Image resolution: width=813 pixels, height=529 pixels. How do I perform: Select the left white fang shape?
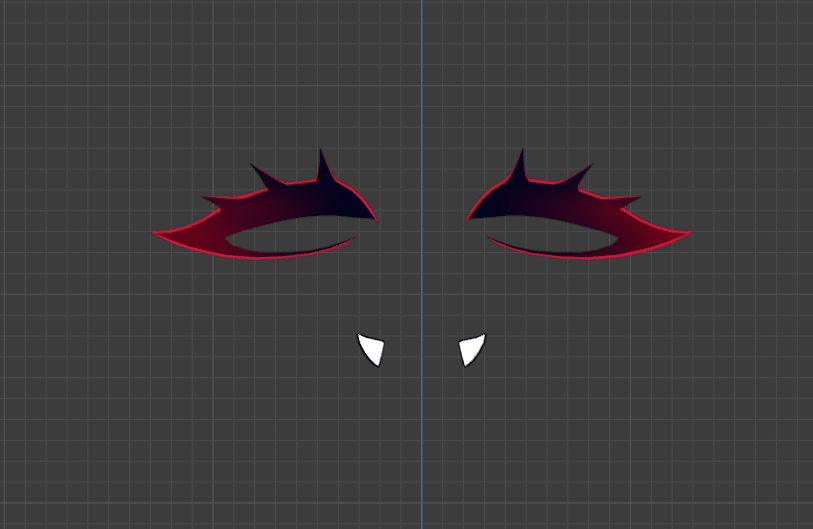372,349
